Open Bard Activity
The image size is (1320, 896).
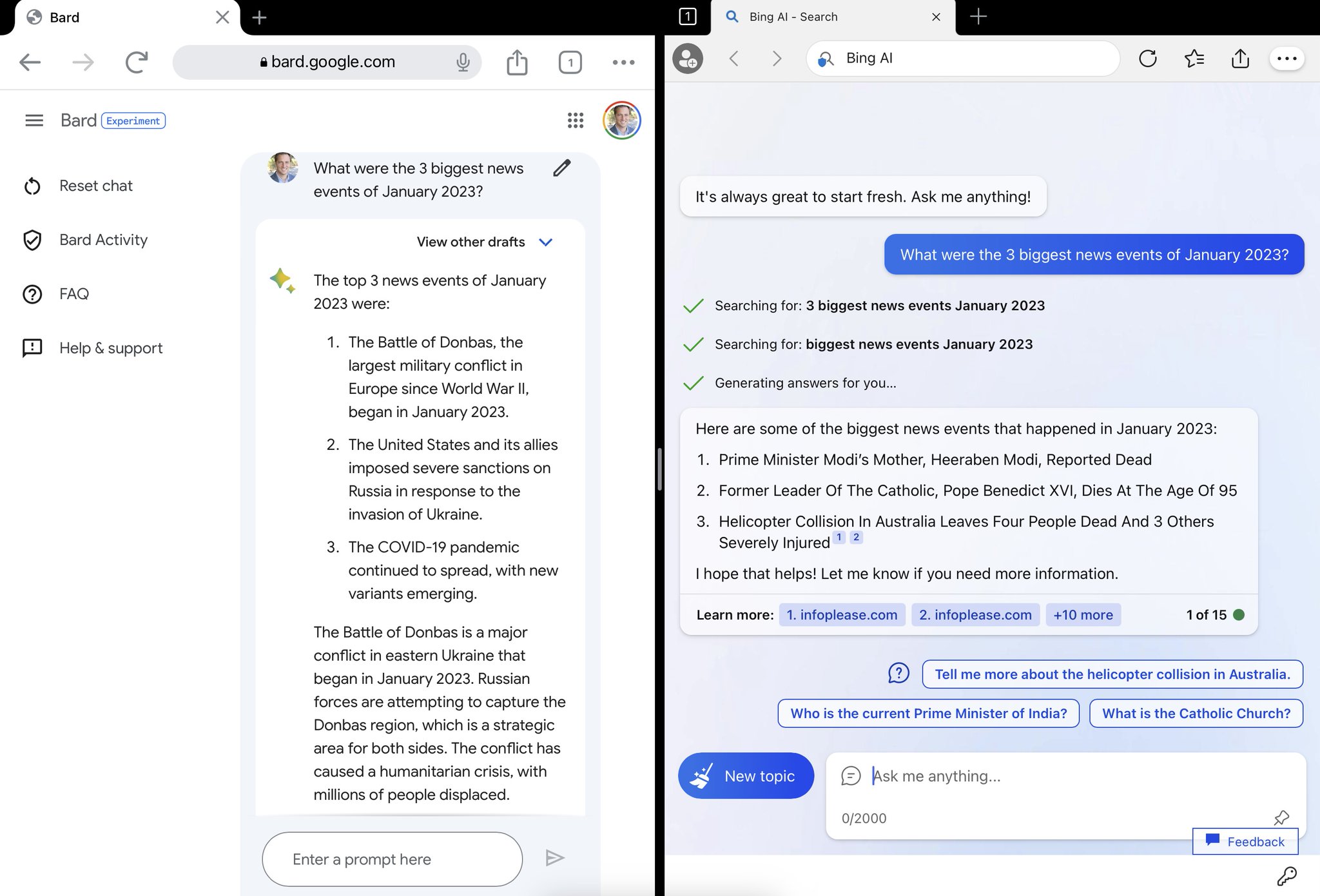pos(85,240)
